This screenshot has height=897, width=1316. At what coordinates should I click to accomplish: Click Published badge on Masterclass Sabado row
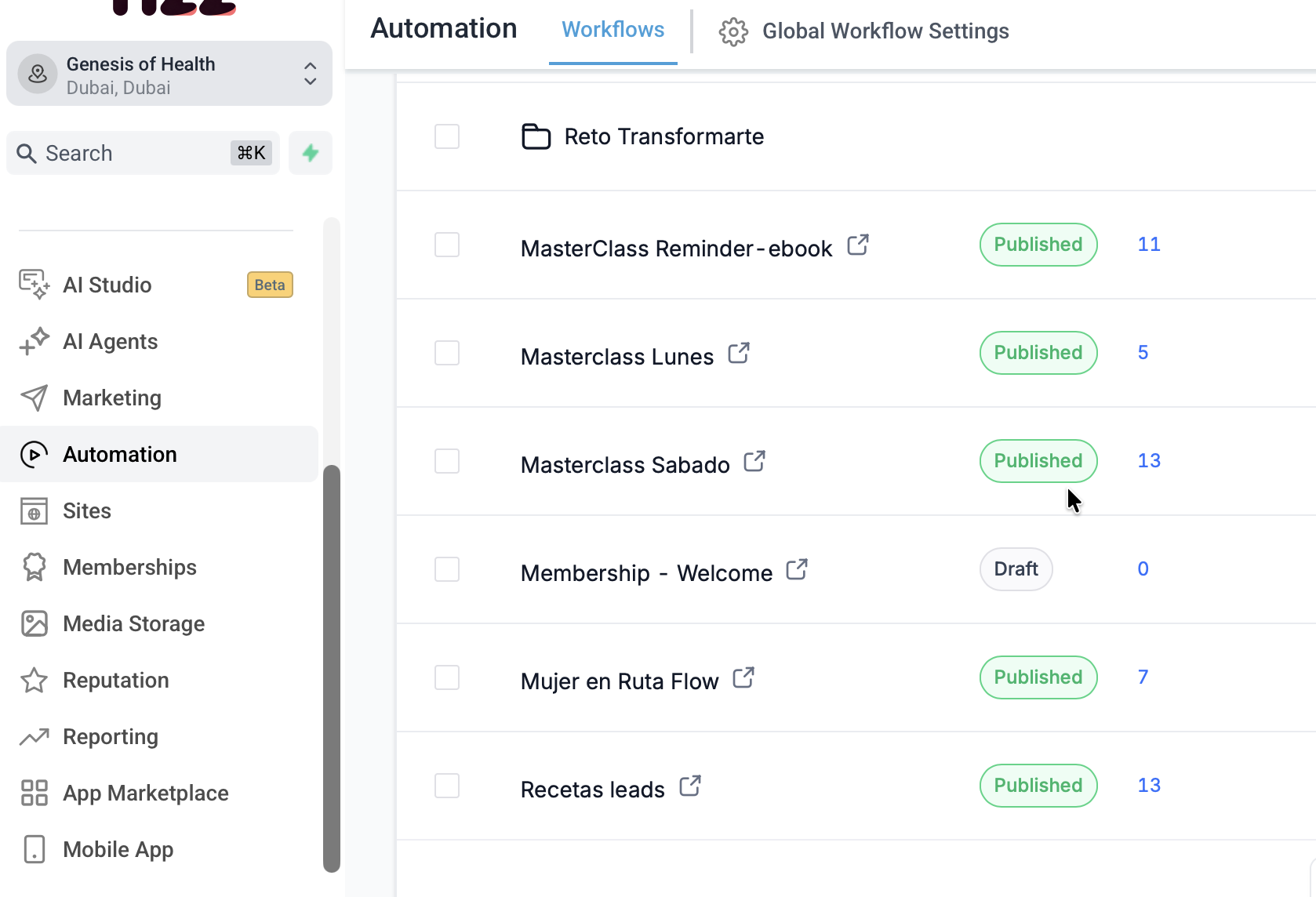[1038, 461]
